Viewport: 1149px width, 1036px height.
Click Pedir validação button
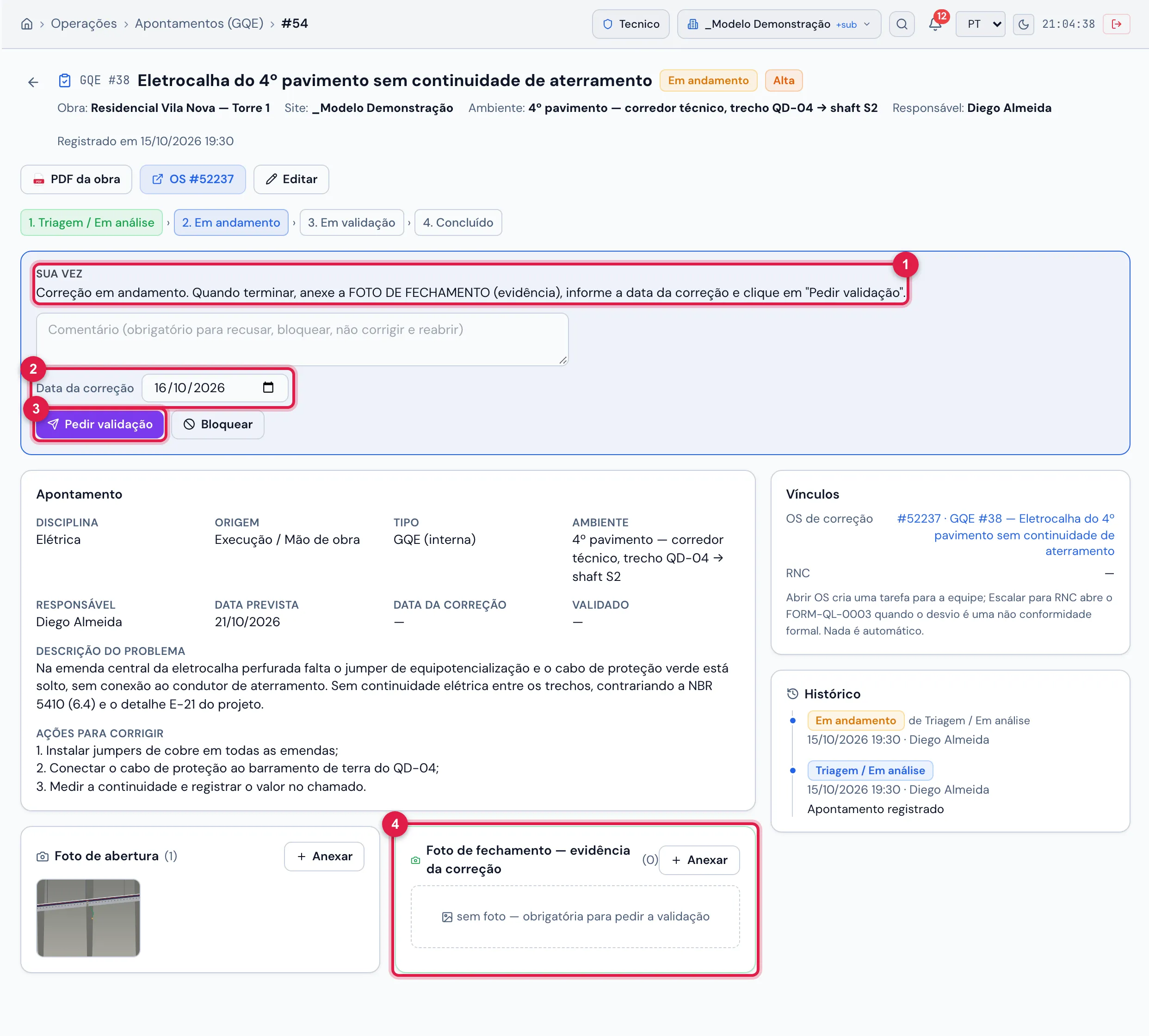coord(99,424)
